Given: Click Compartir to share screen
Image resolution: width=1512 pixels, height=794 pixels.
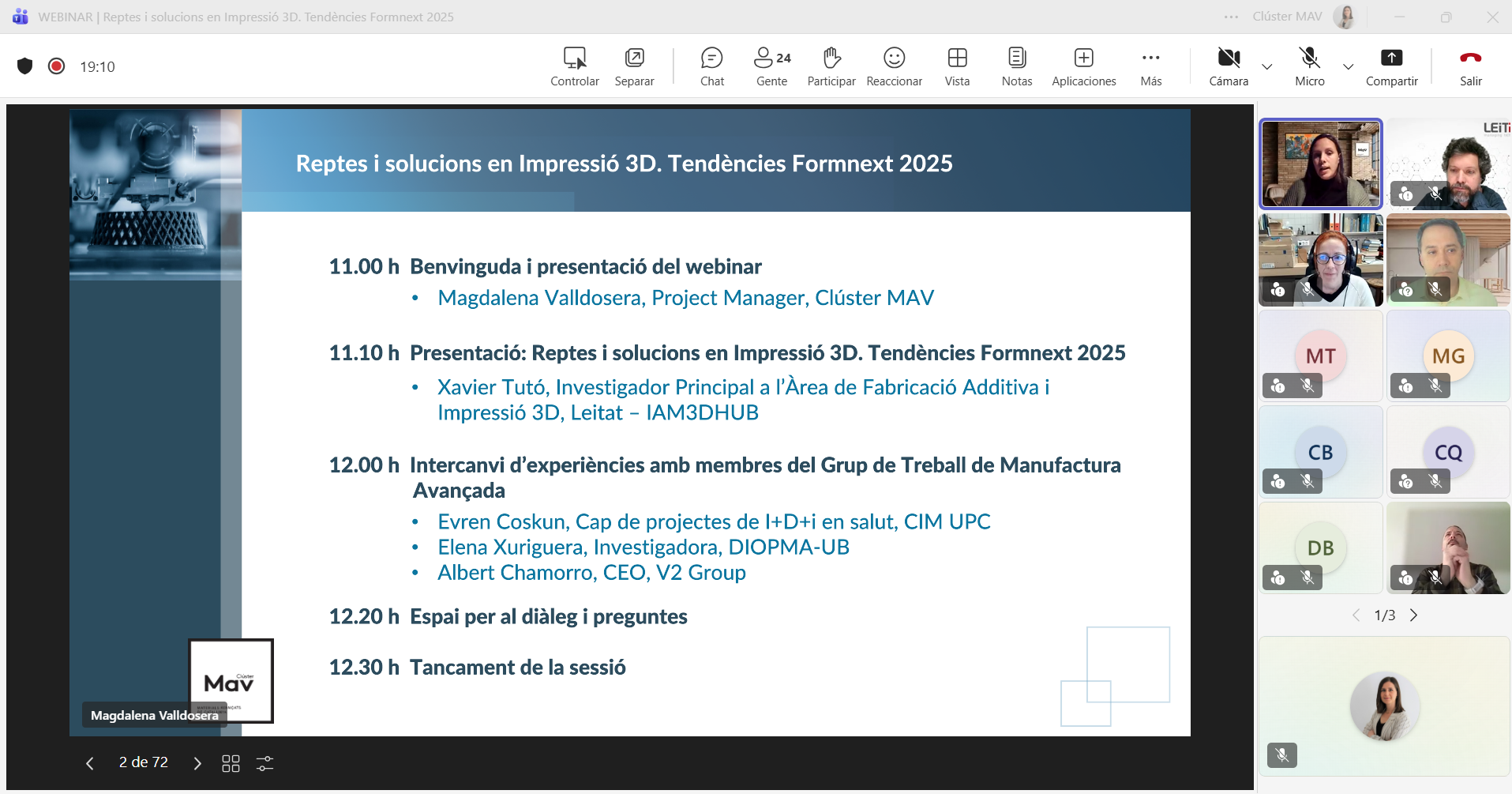Looking at the screenshot, I should (x=1391, y=66).
